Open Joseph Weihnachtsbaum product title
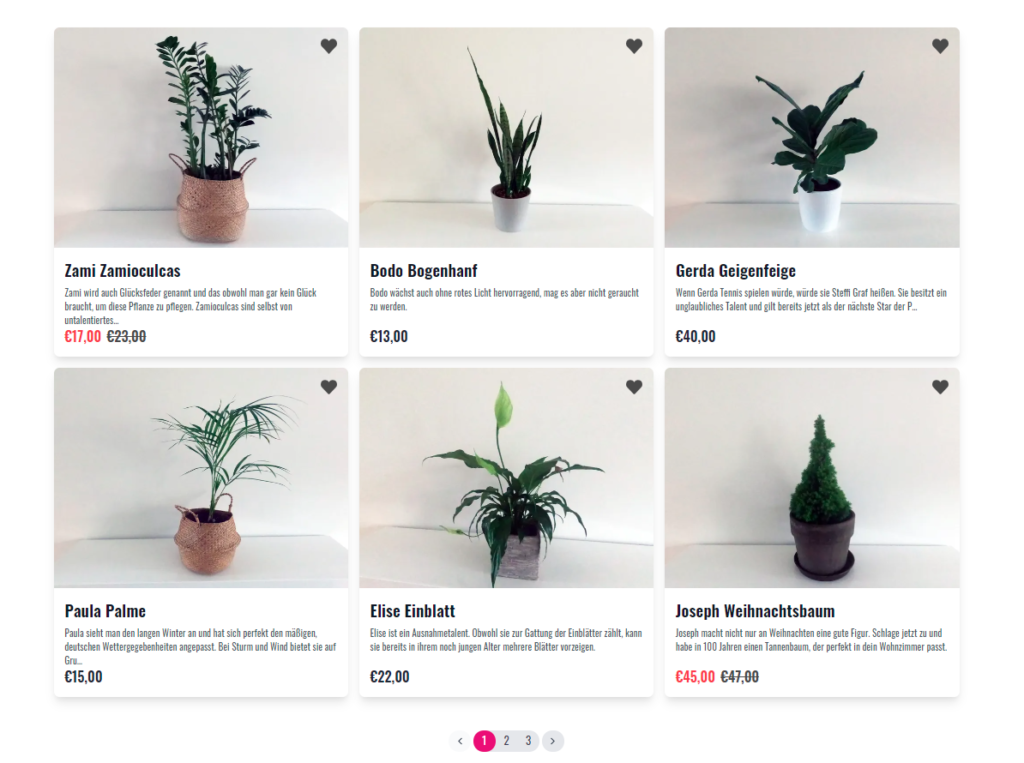Viewport: 1024px width, 763px height. coord(755,611)
